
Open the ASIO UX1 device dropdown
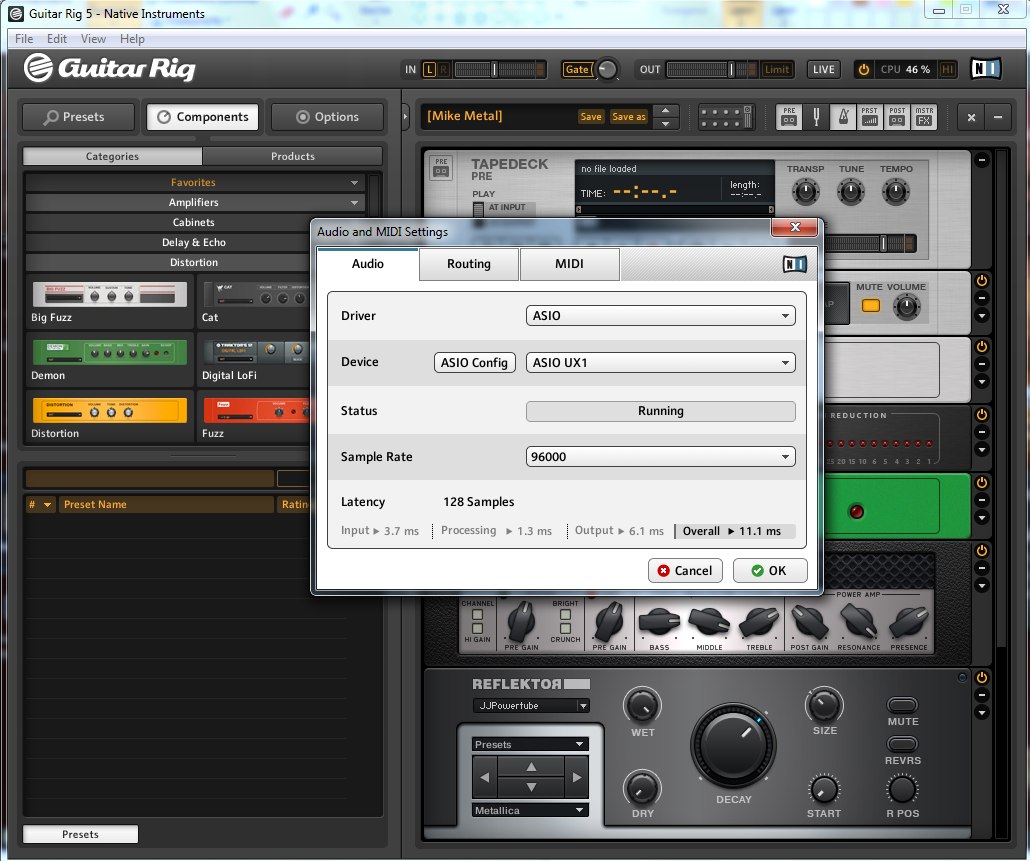[x=660, y=363]
